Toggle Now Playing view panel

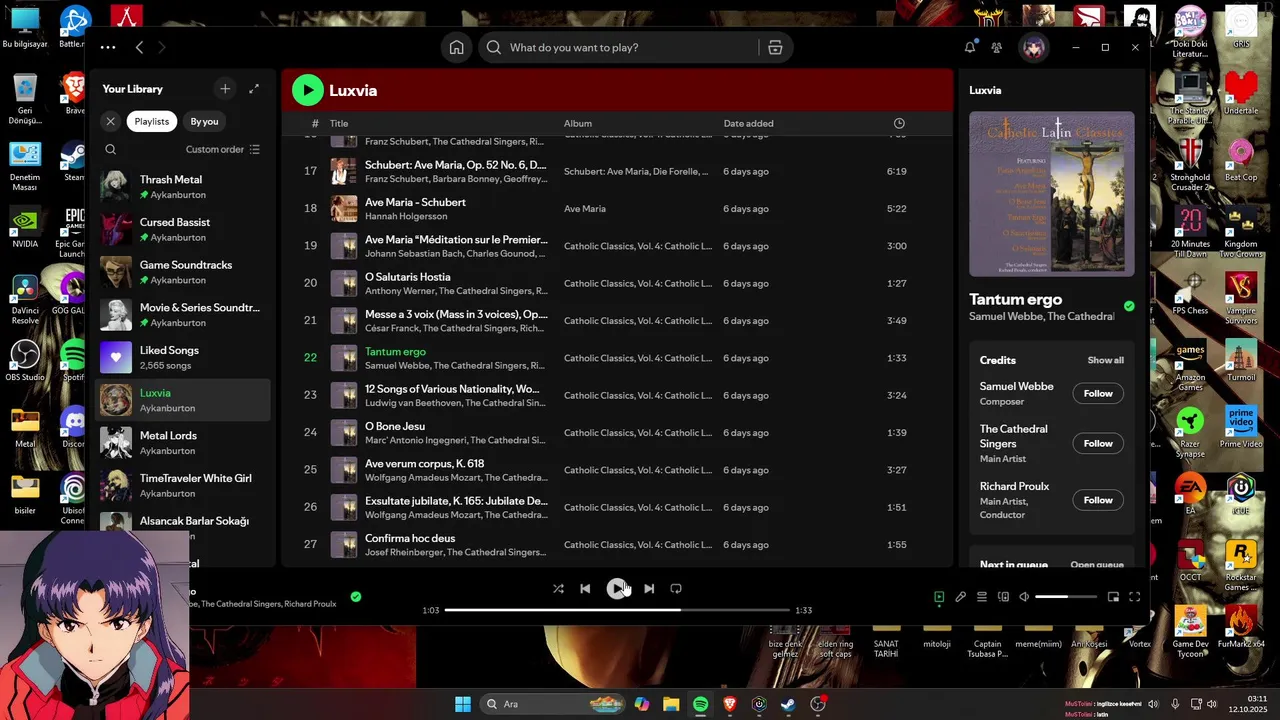[939, 597]
